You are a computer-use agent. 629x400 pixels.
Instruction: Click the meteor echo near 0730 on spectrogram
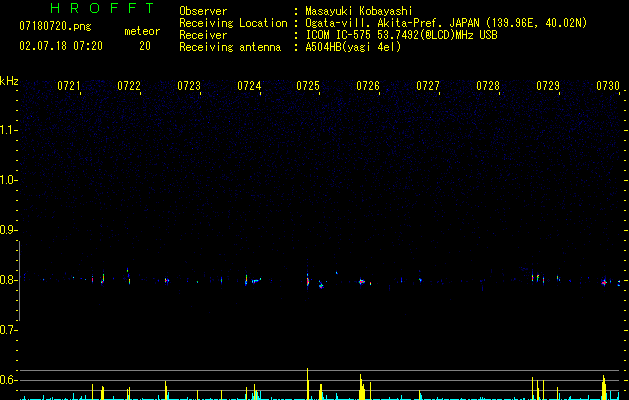point(604,282)
